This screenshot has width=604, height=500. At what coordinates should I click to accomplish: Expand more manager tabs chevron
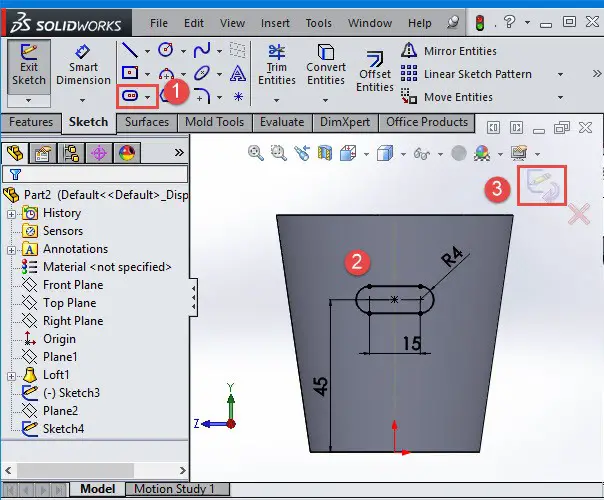coord(179,153)
